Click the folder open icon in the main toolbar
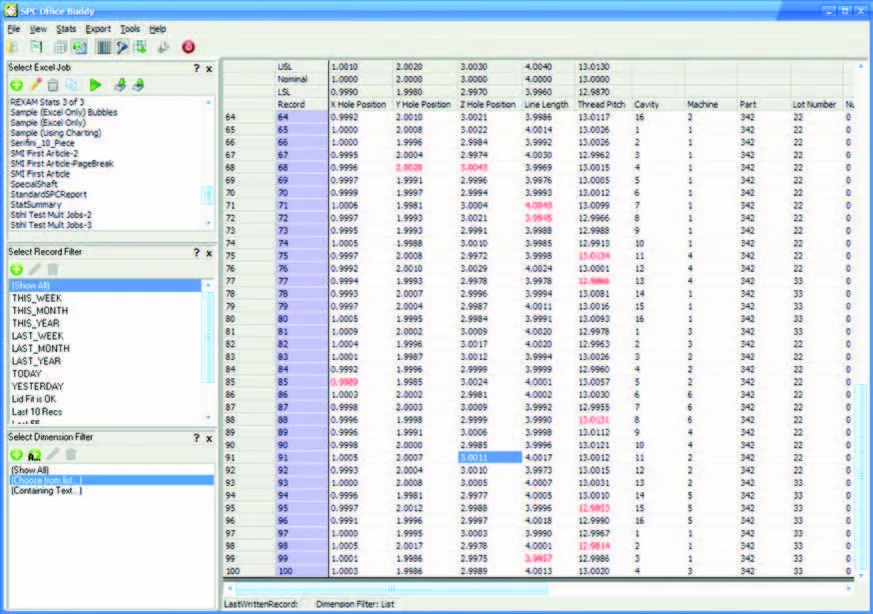The height and width of the screenshot is (614, 873). [12, 47]
